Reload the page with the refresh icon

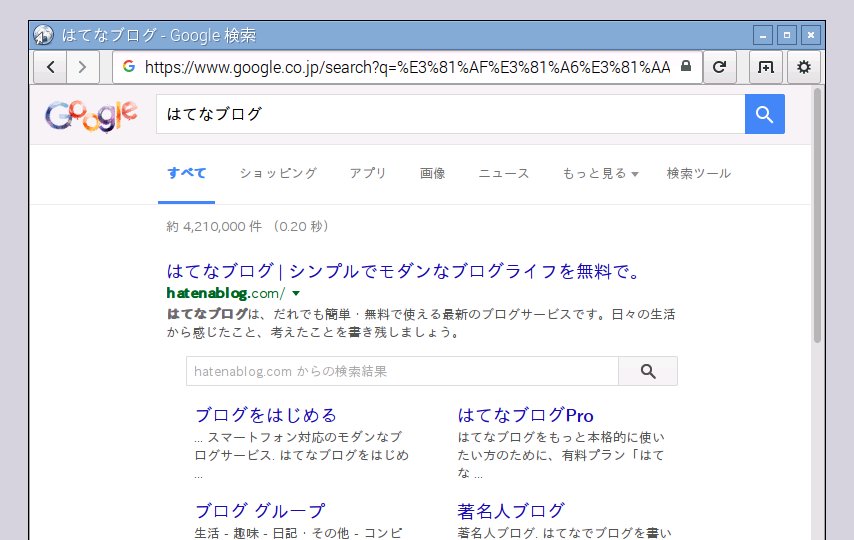pos(719,67)
